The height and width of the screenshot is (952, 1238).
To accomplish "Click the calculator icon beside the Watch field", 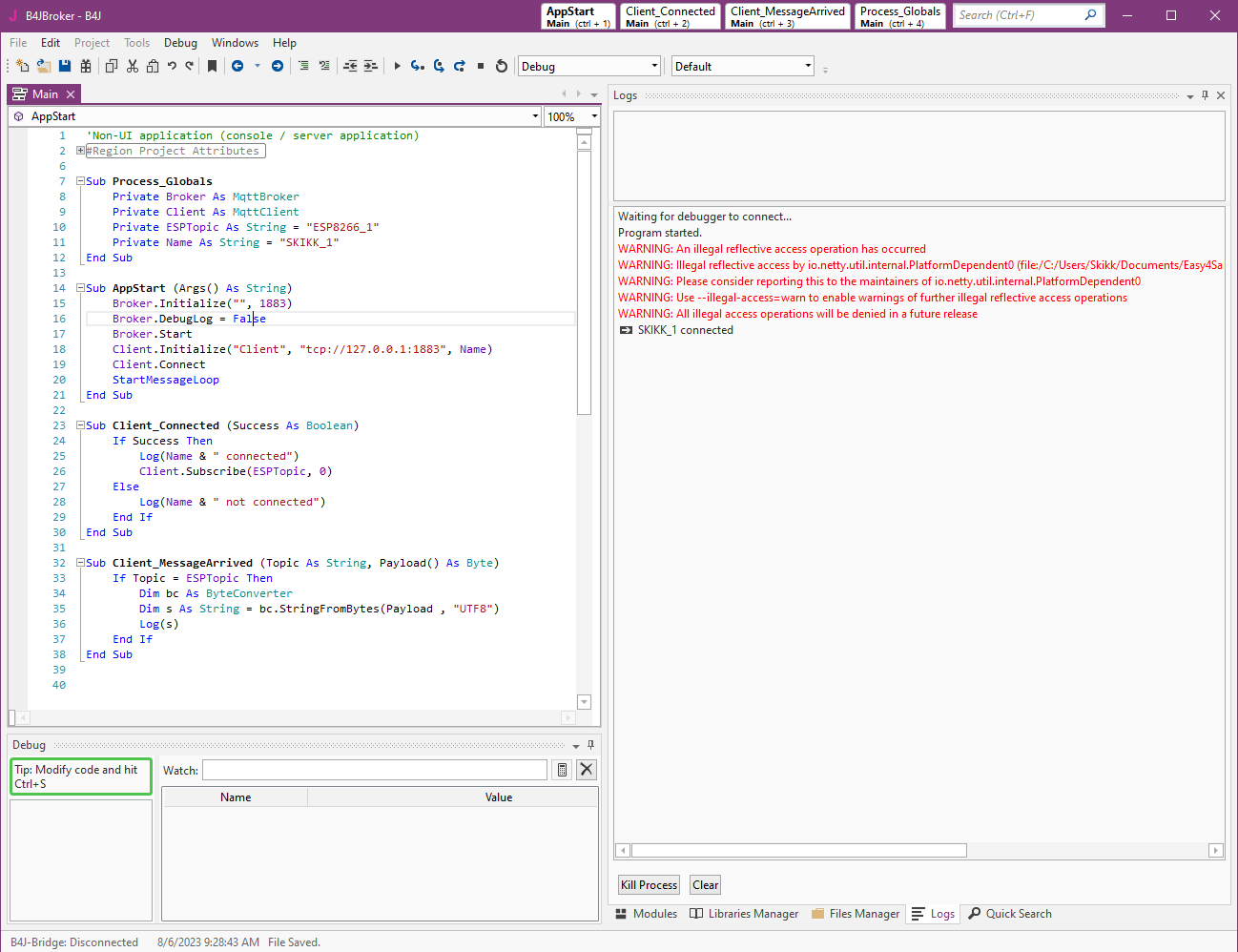I will click(563, 770).
